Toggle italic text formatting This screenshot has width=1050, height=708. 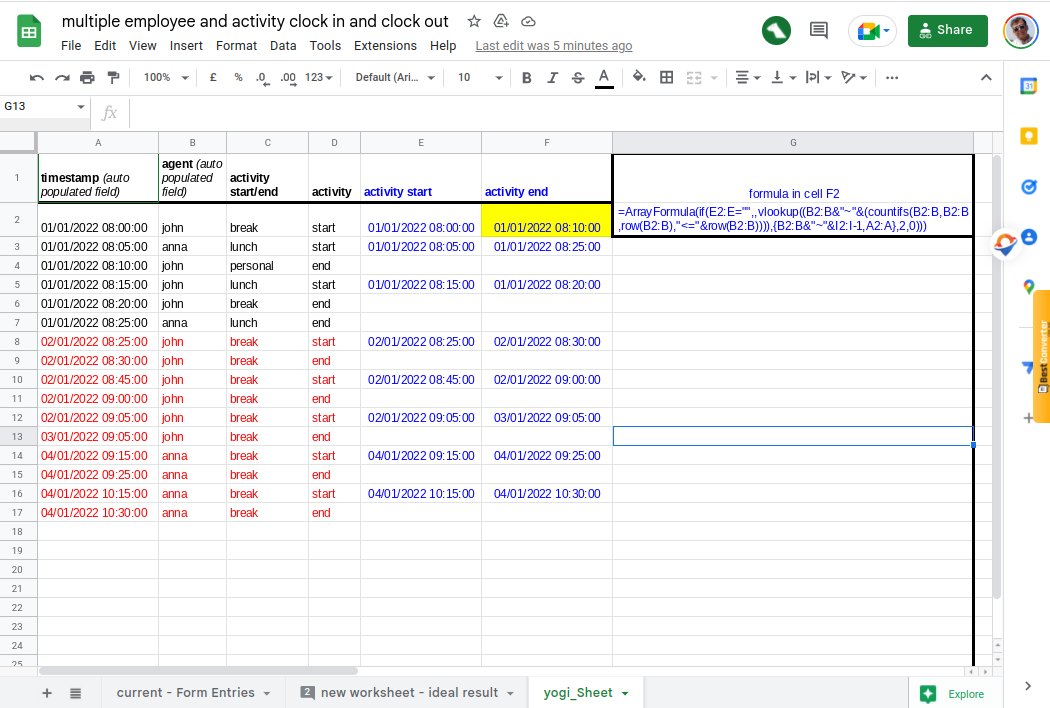[552, 77]
